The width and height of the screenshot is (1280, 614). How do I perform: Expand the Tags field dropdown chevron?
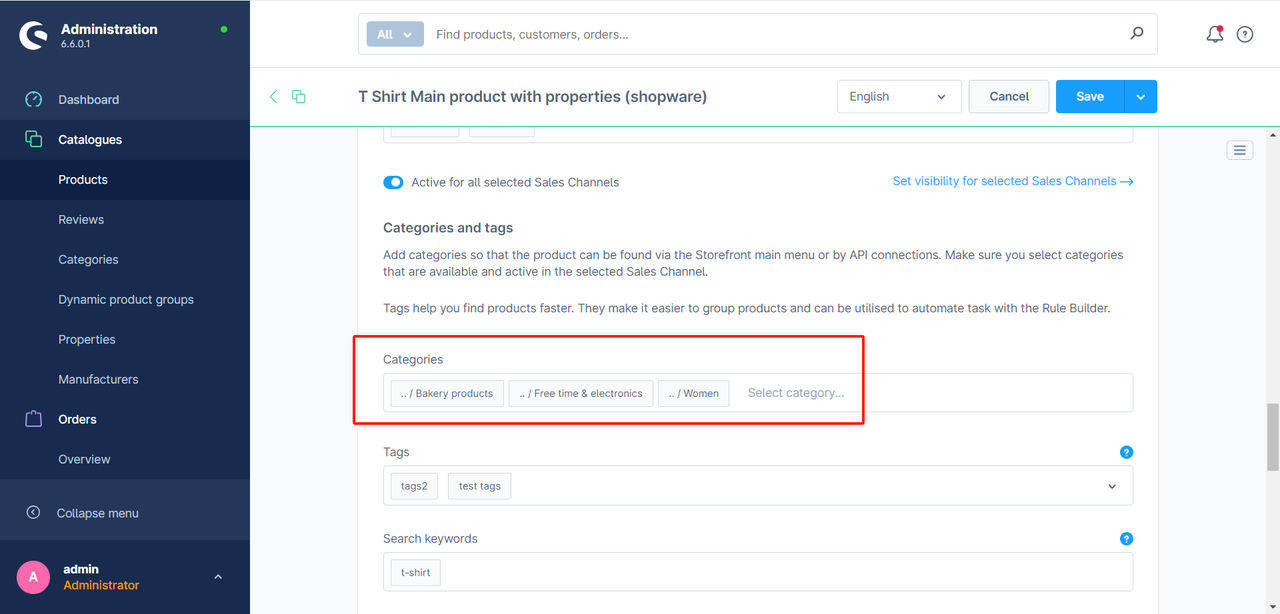(1112, 486)
